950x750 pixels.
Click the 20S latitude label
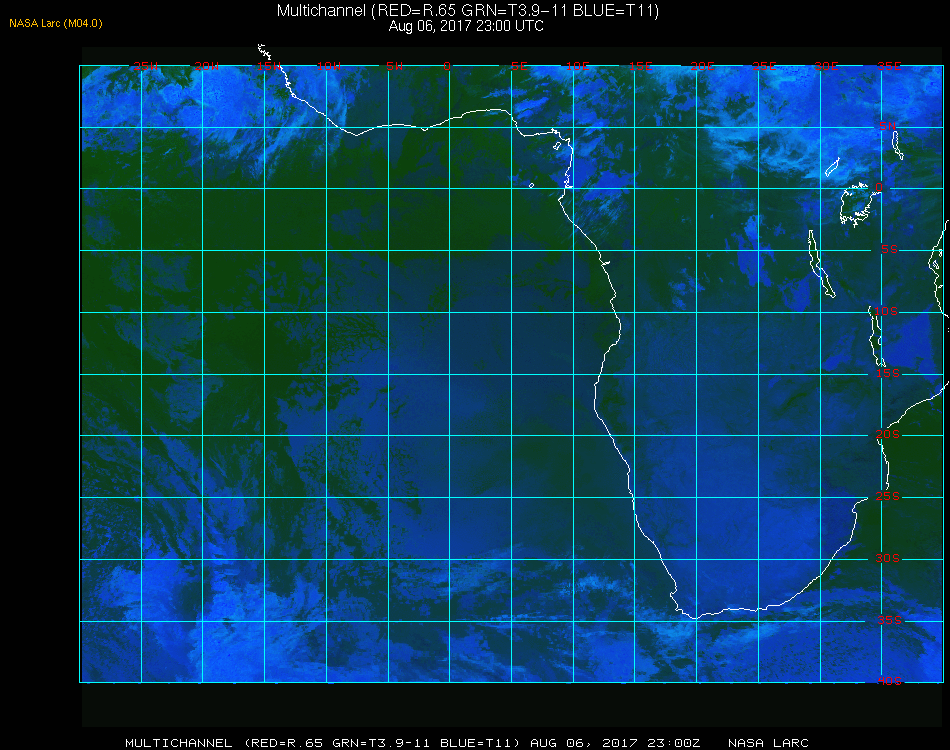coord(888,434)
